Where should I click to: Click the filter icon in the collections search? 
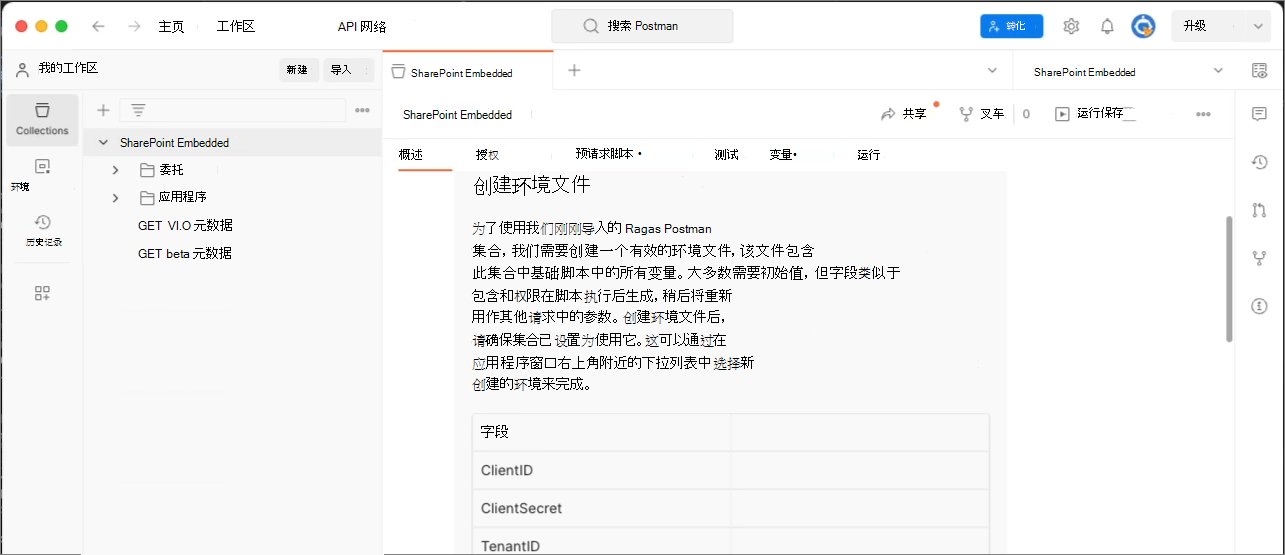138,110
